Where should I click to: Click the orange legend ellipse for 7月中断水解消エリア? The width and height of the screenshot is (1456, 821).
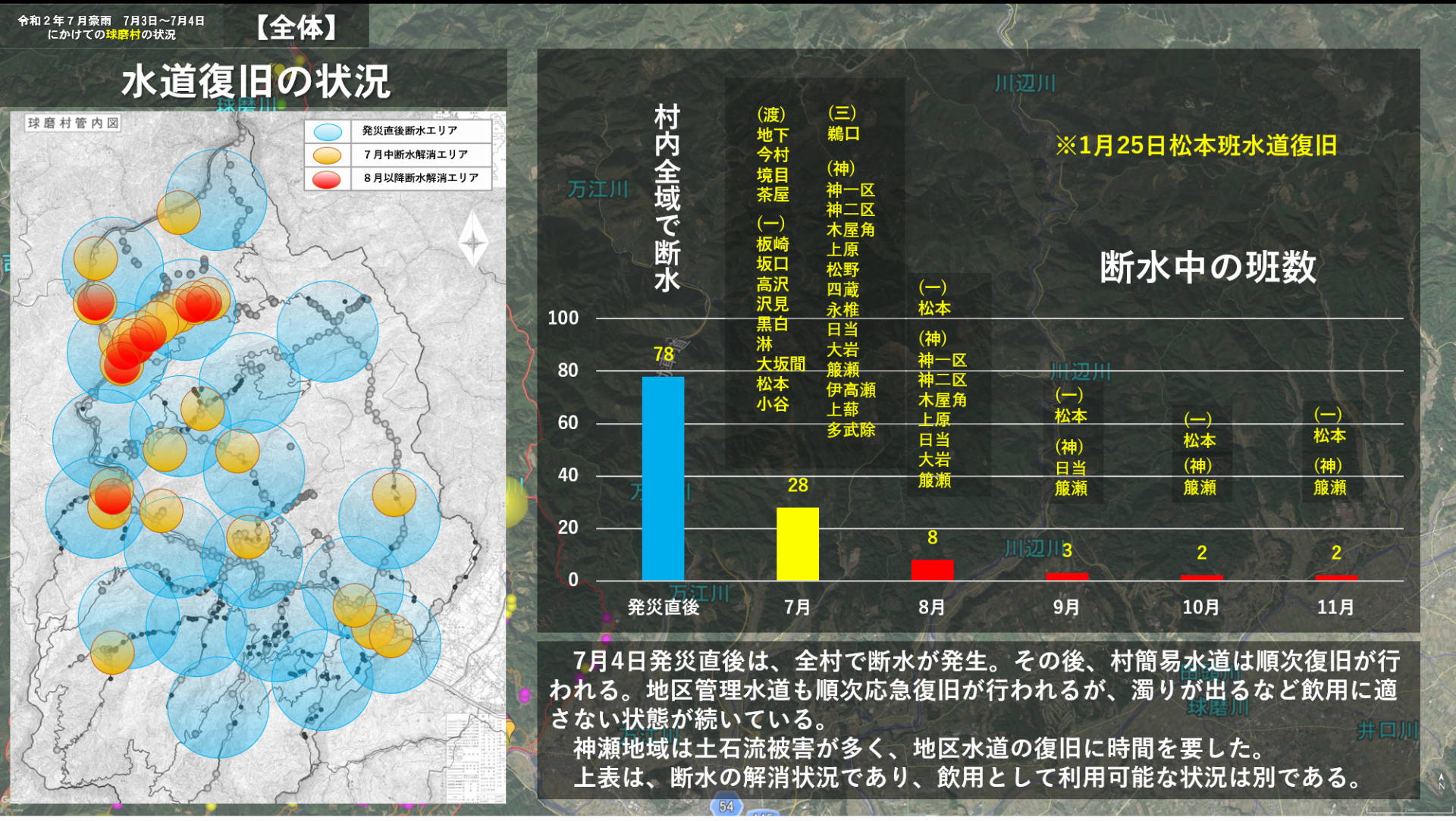click(x=328, y=155)
